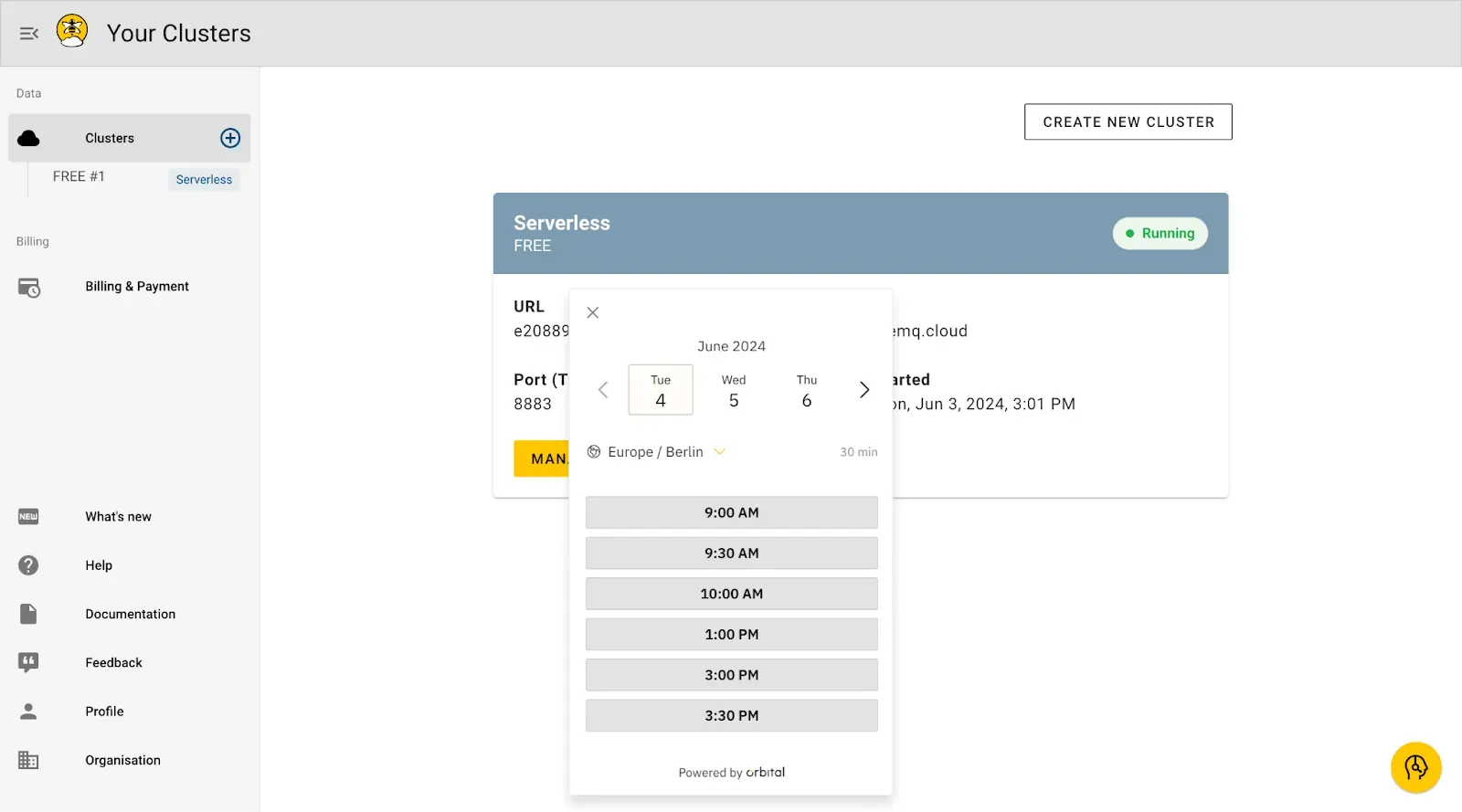Viewport: 1462px width, 812px height.
Task: Click the Your Clusters page title
Action: coord(179,33)
